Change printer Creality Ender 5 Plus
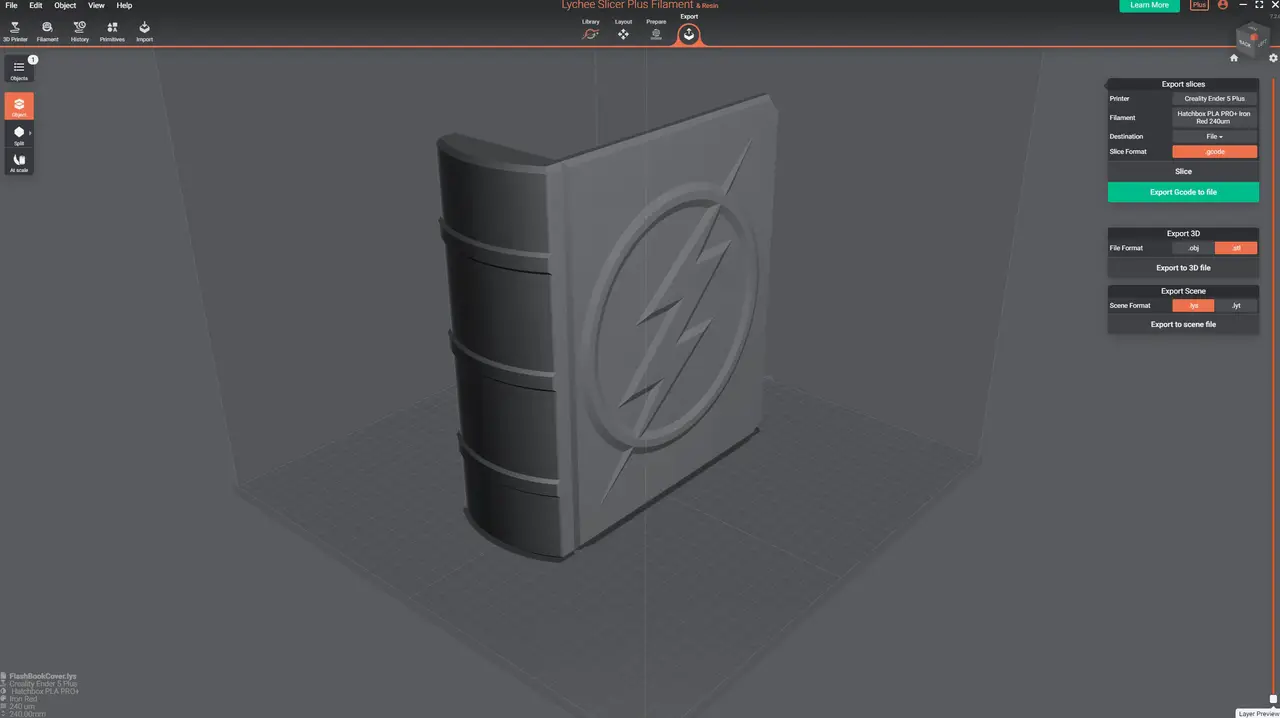The width and height of the screenshot is (1280, 718). click(x=1214, y=99)
